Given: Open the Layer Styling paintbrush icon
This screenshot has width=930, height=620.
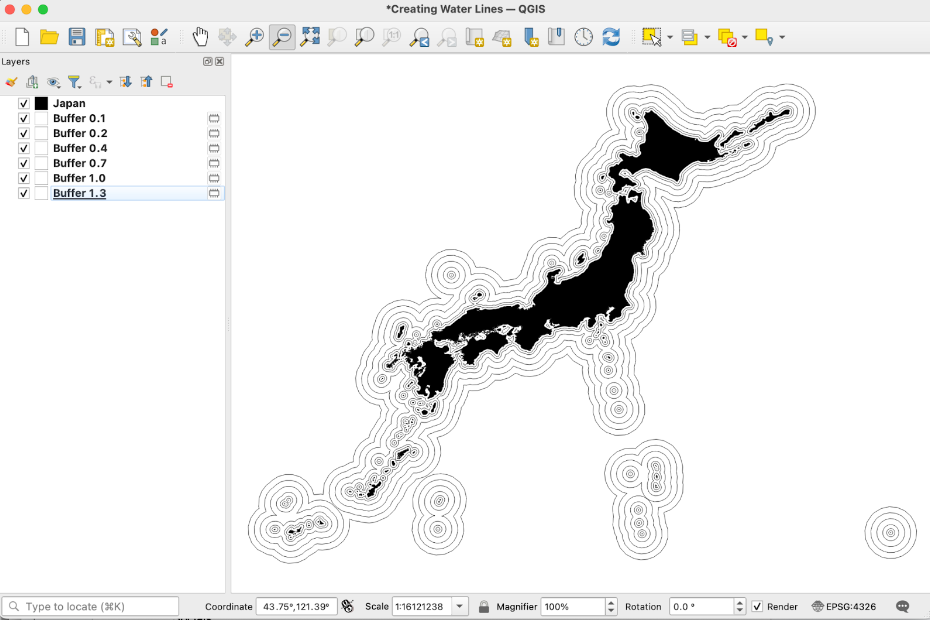Looking at the screenshot, I should (12, 82).
